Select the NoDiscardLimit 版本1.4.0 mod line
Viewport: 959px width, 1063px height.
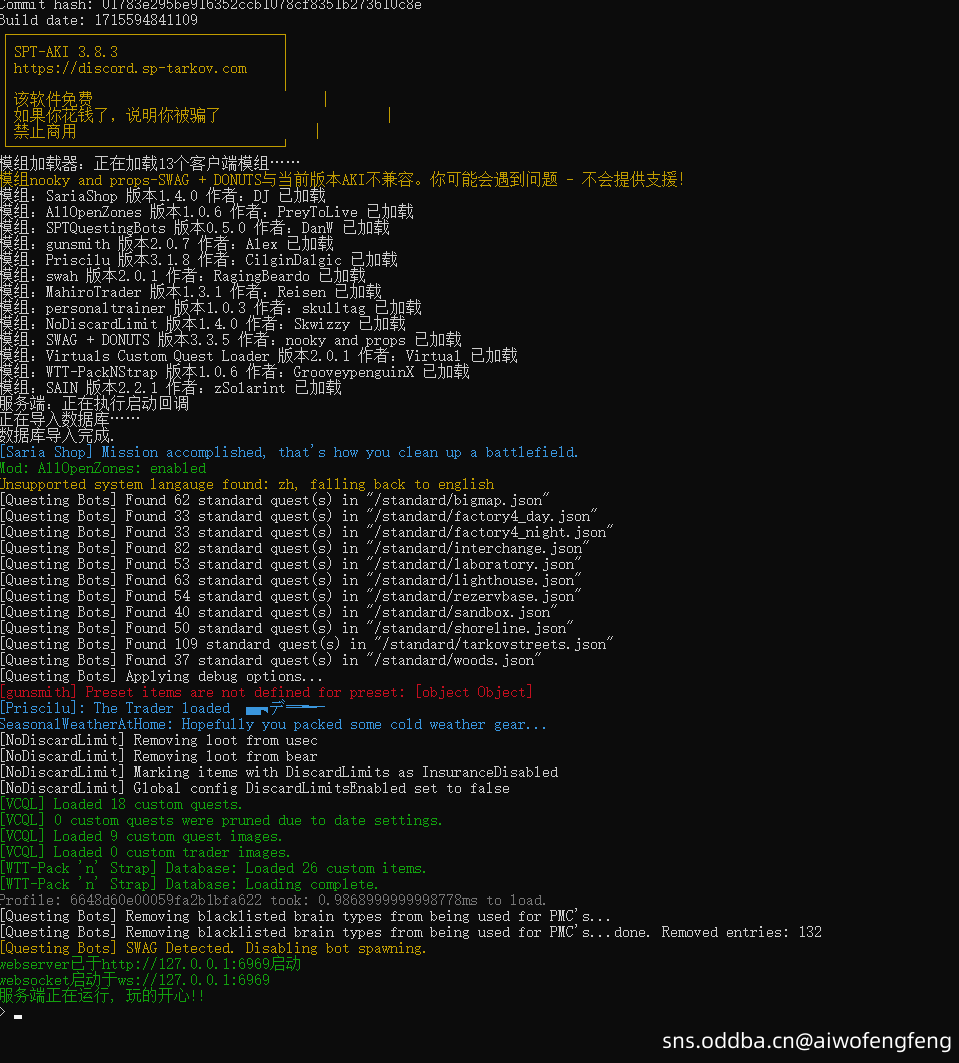[x=203, y=324]
